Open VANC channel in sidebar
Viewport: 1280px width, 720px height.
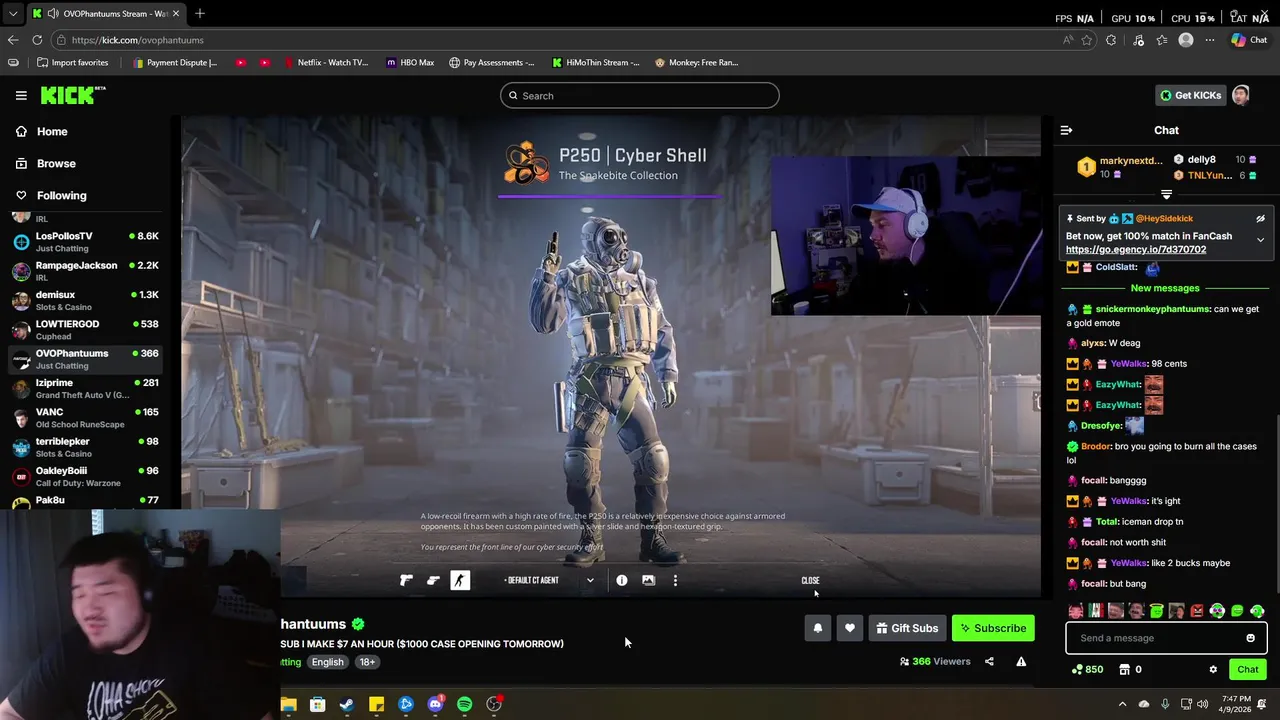[86, 417]
